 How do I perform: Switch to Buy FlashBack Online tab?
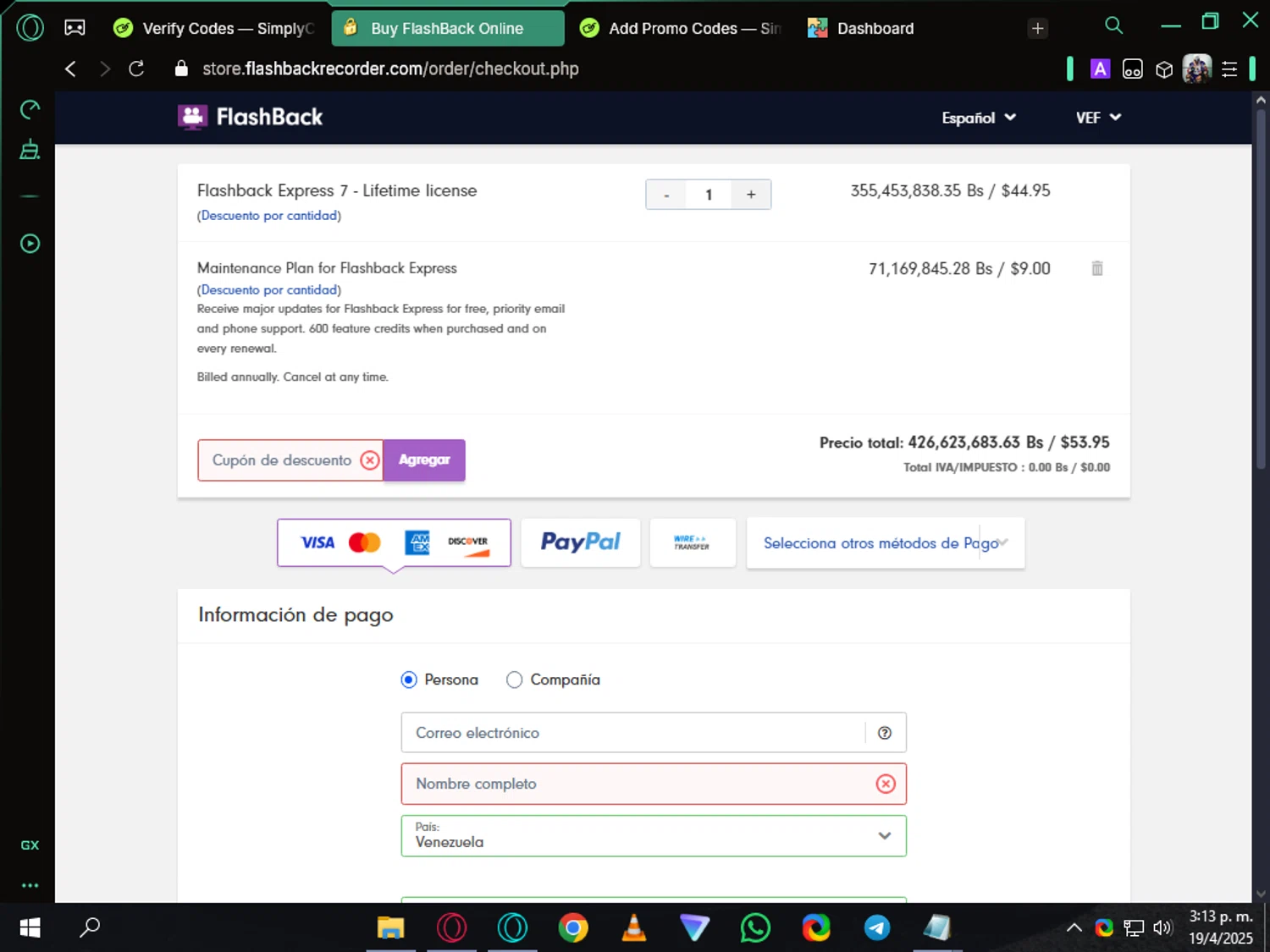pos(448,28)
